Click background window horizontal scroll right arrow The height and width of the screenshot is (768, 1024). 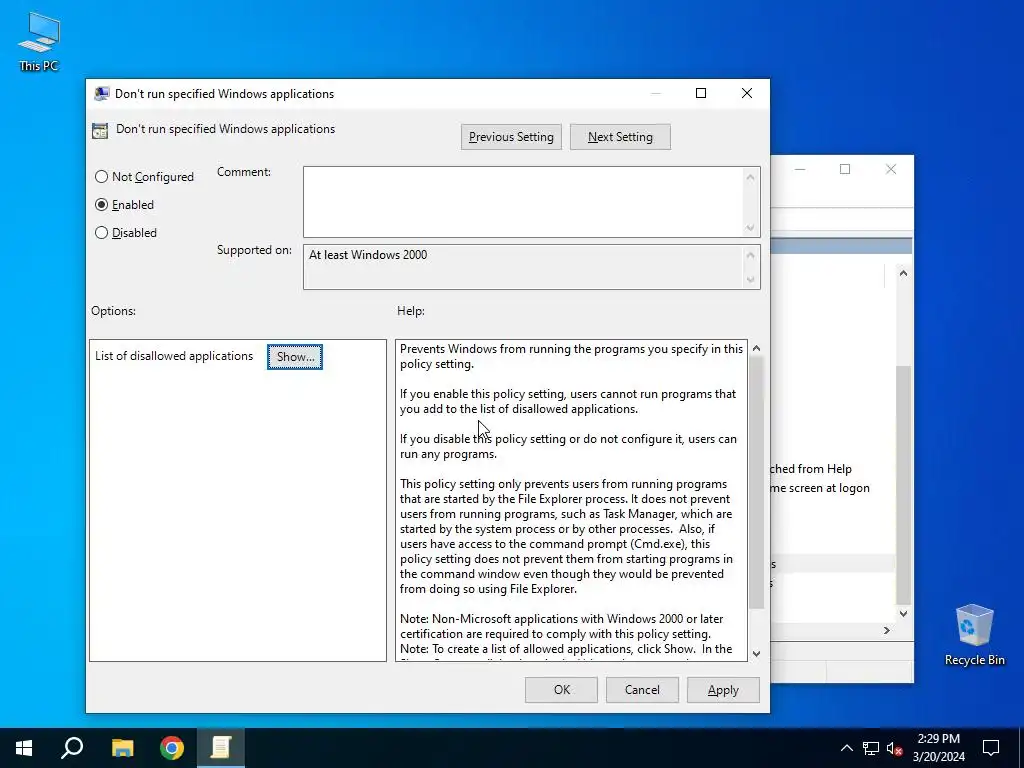[x=886, y=630]
